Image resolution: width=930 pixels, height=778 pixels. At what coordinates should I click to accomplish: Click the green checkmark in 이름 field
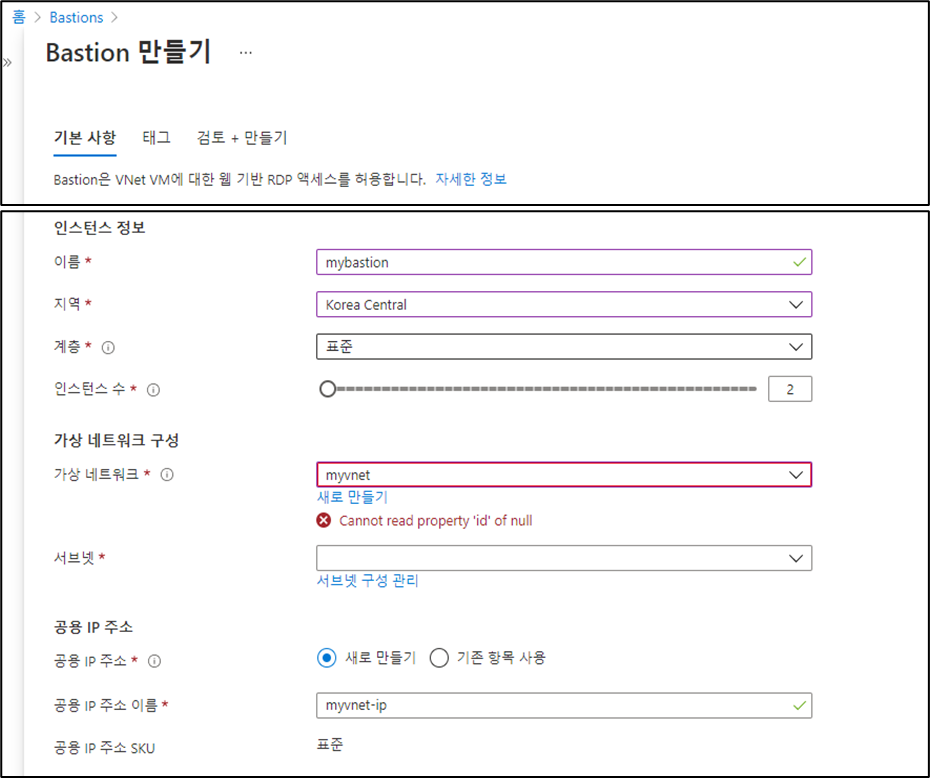pyautogui.click(x=800, y=262)
